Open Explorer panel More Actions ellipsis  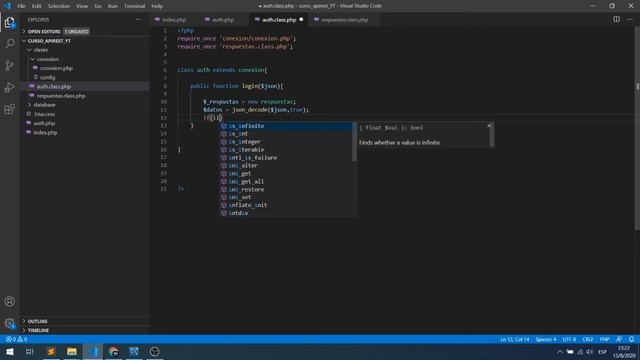[x=138, y=20]
